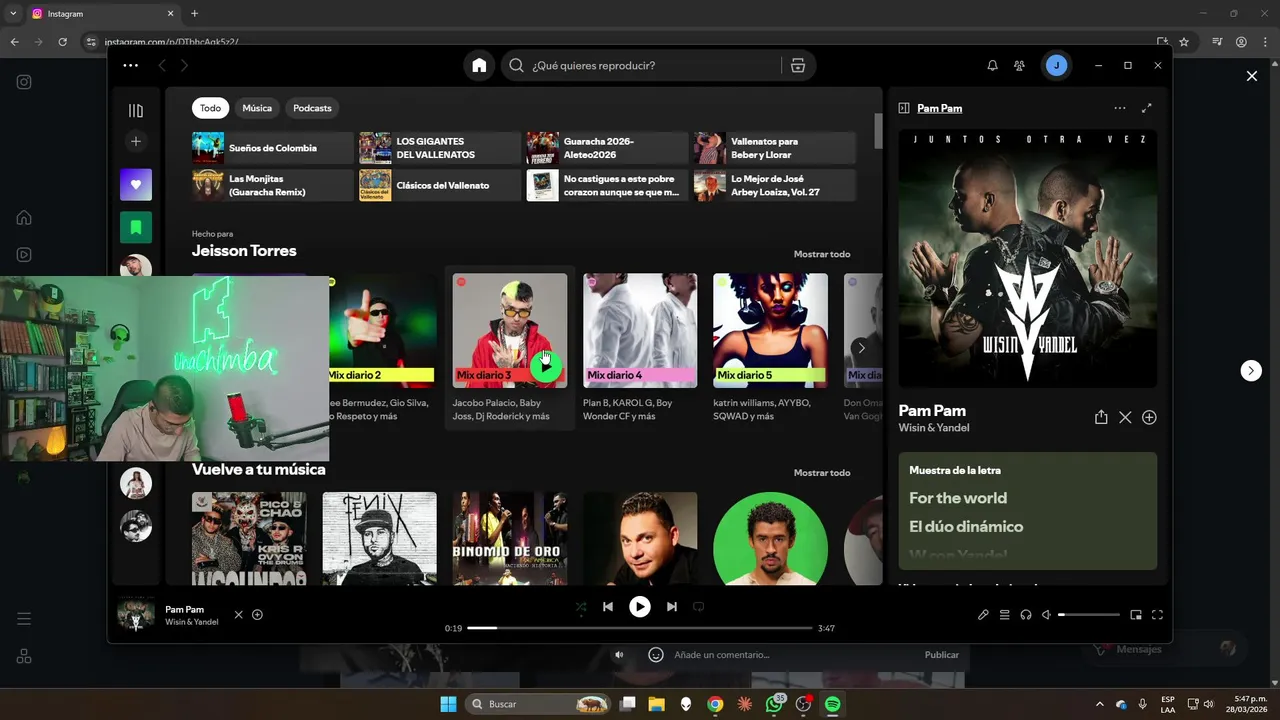Open File Explorer from taskbar

pyautogui.click(x=656, y=704)
